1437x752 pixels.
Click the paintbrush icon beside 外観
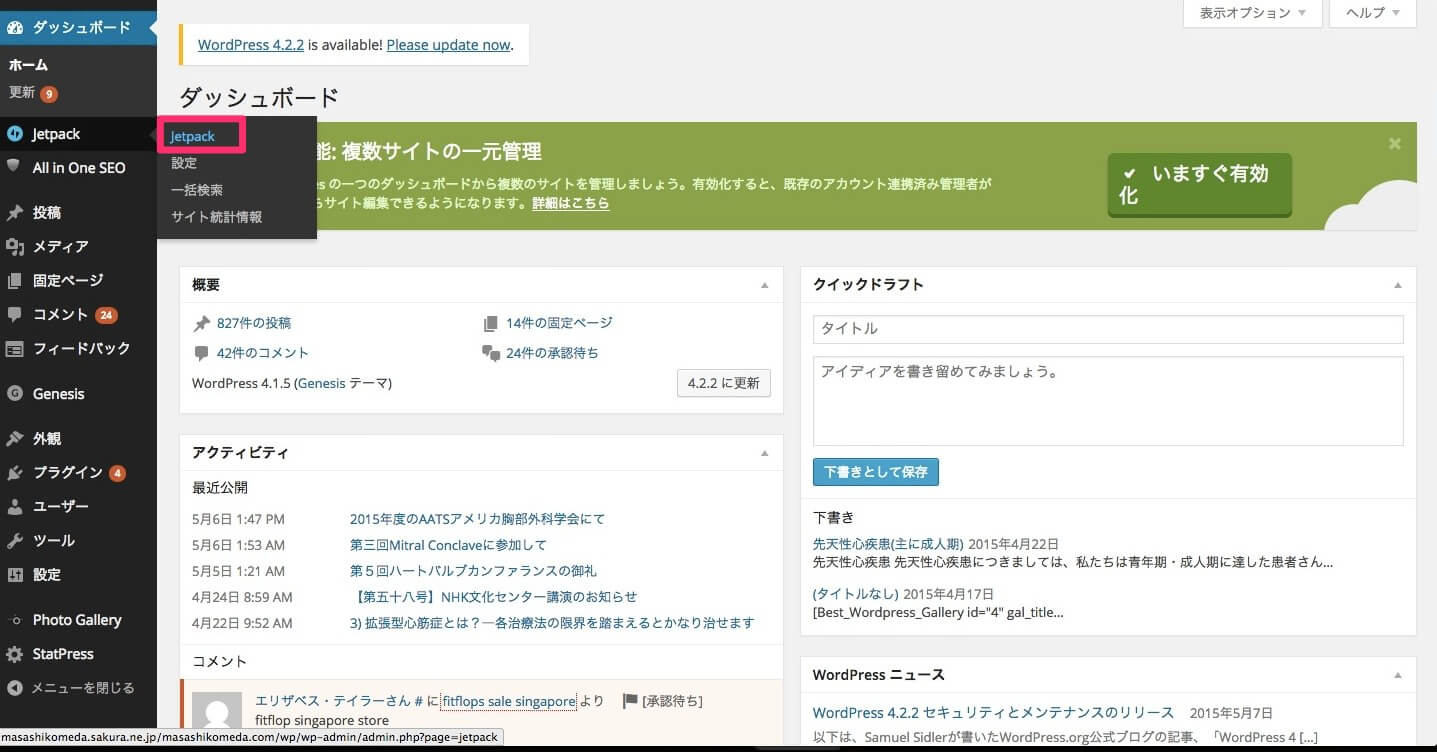click(15, 439)
